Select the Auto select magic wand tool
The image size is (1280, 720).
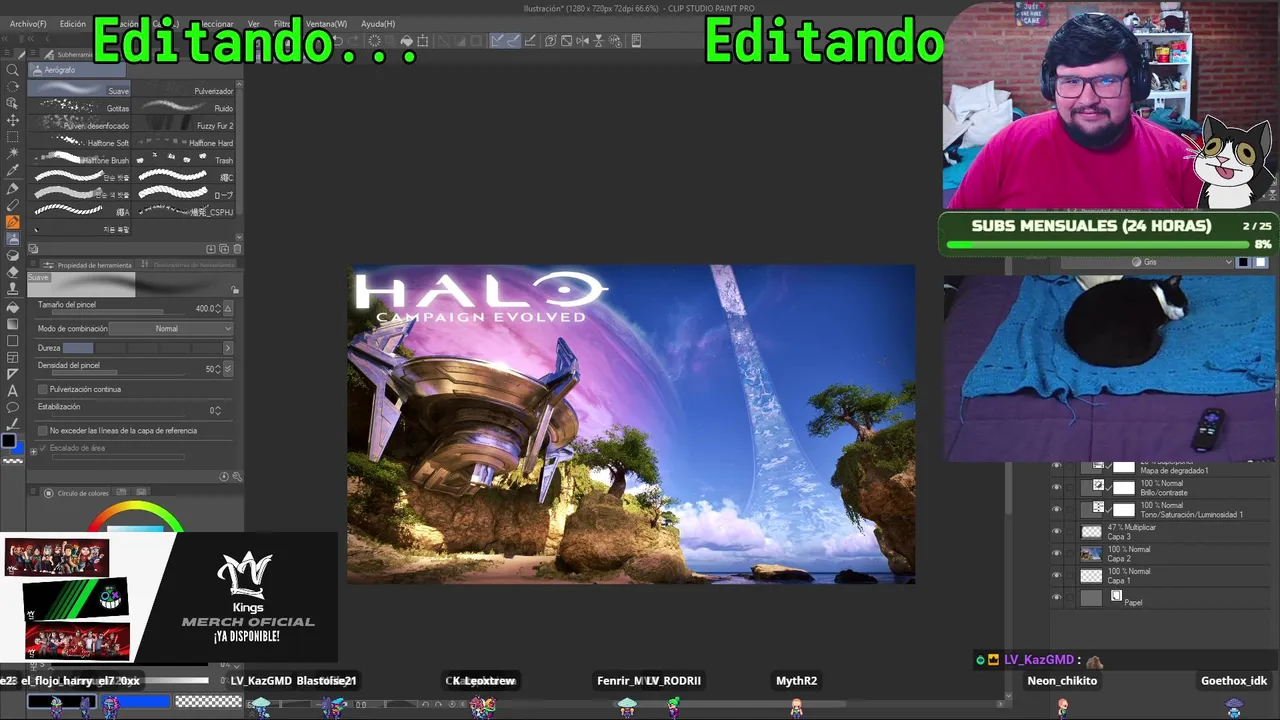(13, 154)
